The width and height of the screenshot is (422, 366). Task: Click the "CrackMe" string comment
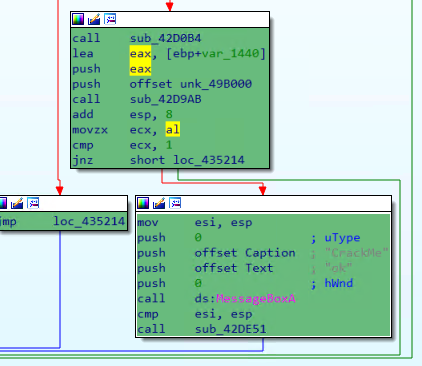(x=356, y=253)
